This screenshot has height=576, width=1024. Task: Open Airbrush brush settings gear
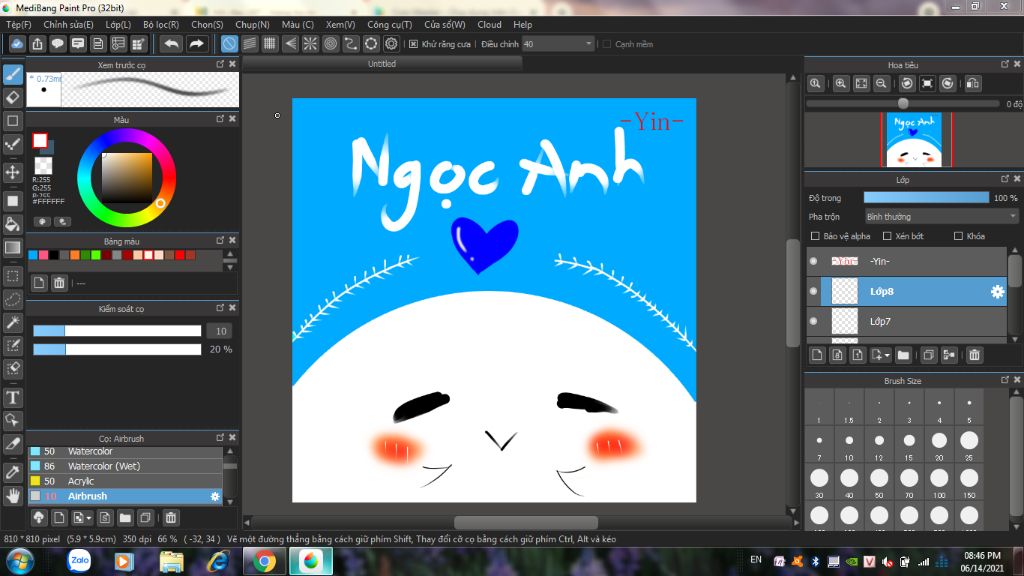tap(215, 496)
